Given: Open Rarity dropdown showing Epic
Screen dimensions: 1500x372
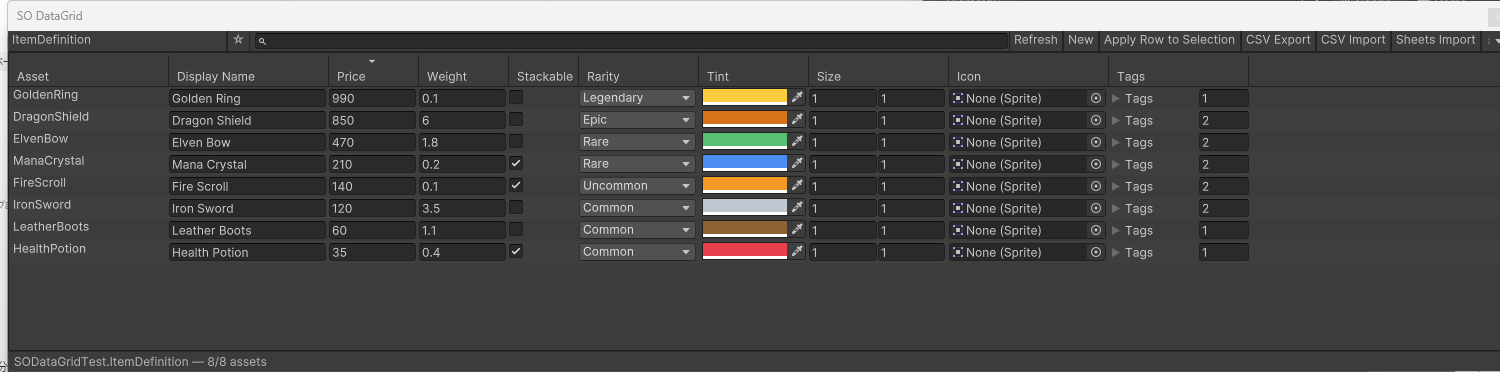Looking at the screenshot, I should pos(637,120).
